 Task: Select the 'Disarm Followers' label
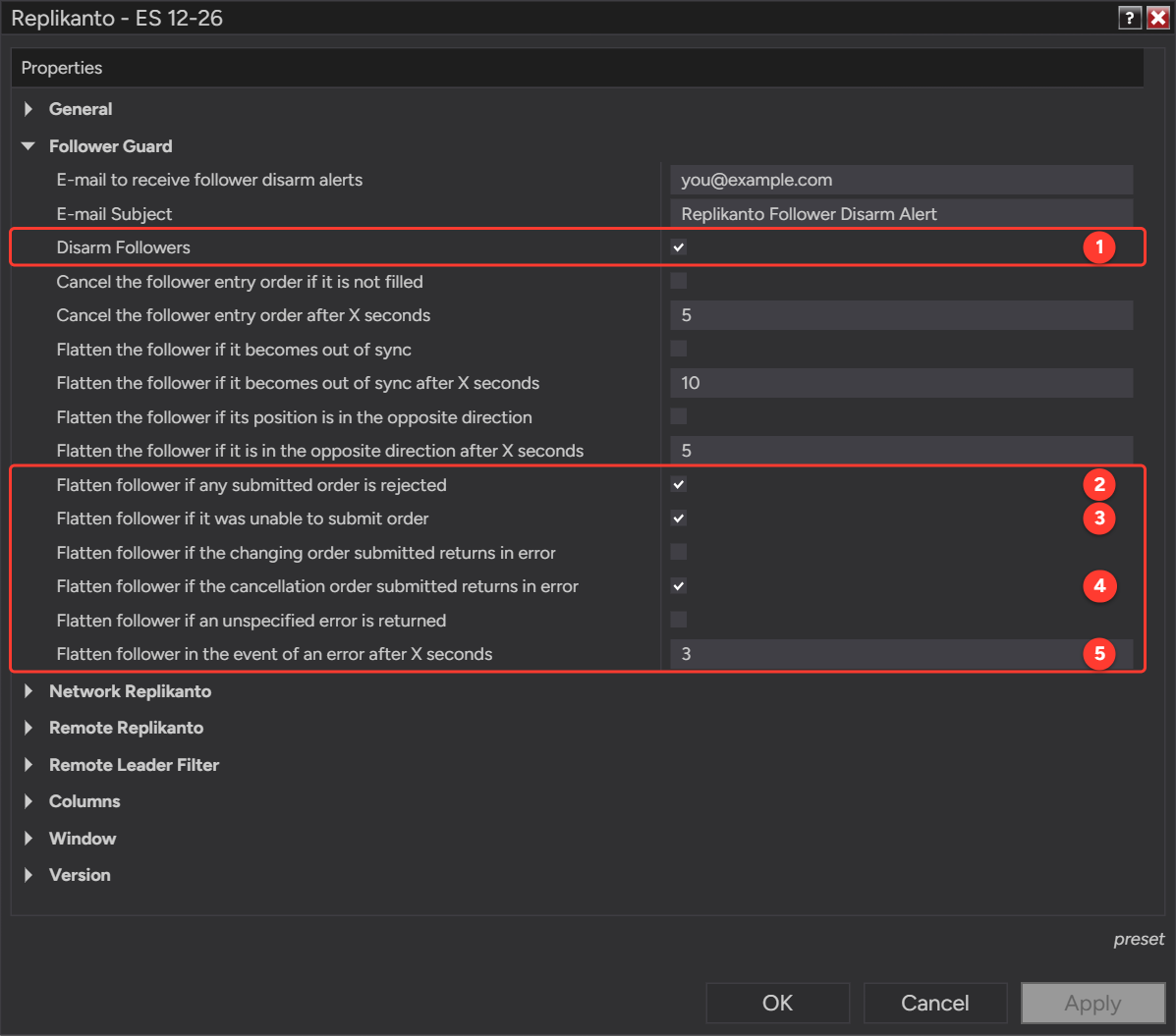tap(123, 247)
